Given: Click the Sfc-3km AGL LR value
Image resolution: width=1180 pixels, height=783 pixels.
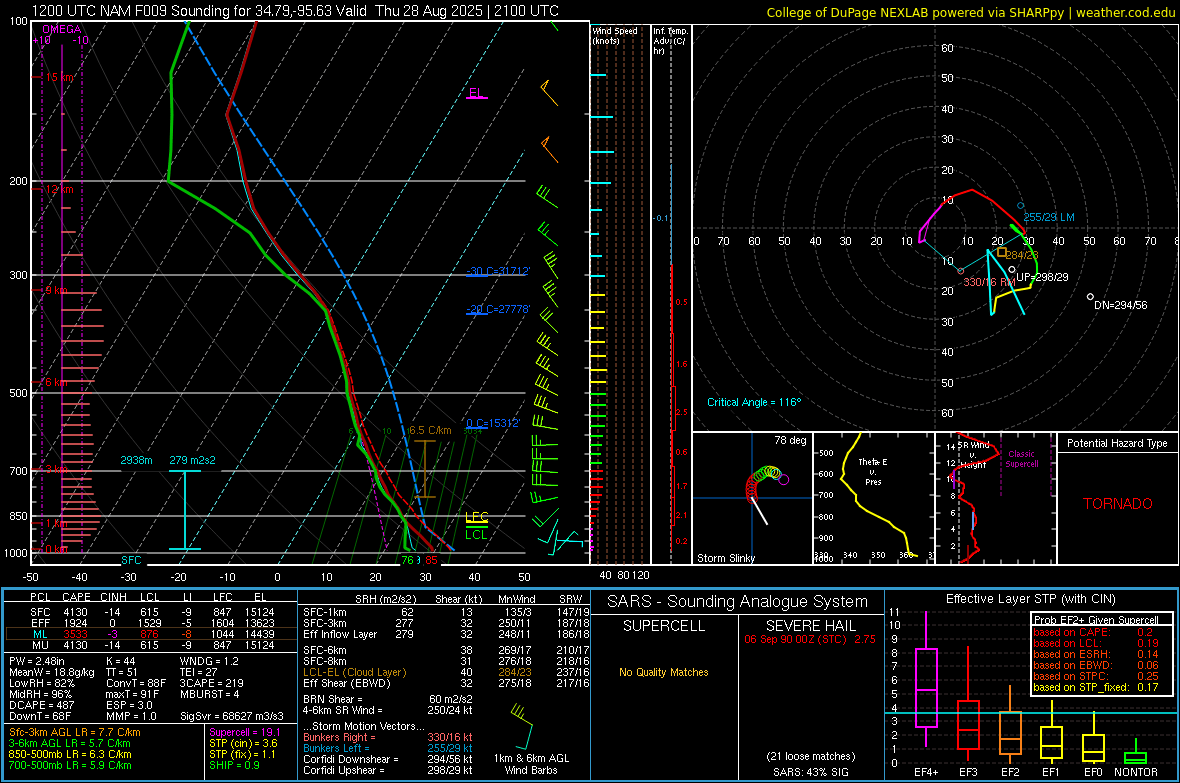Looking at the screenshot, I should point(75,732).
